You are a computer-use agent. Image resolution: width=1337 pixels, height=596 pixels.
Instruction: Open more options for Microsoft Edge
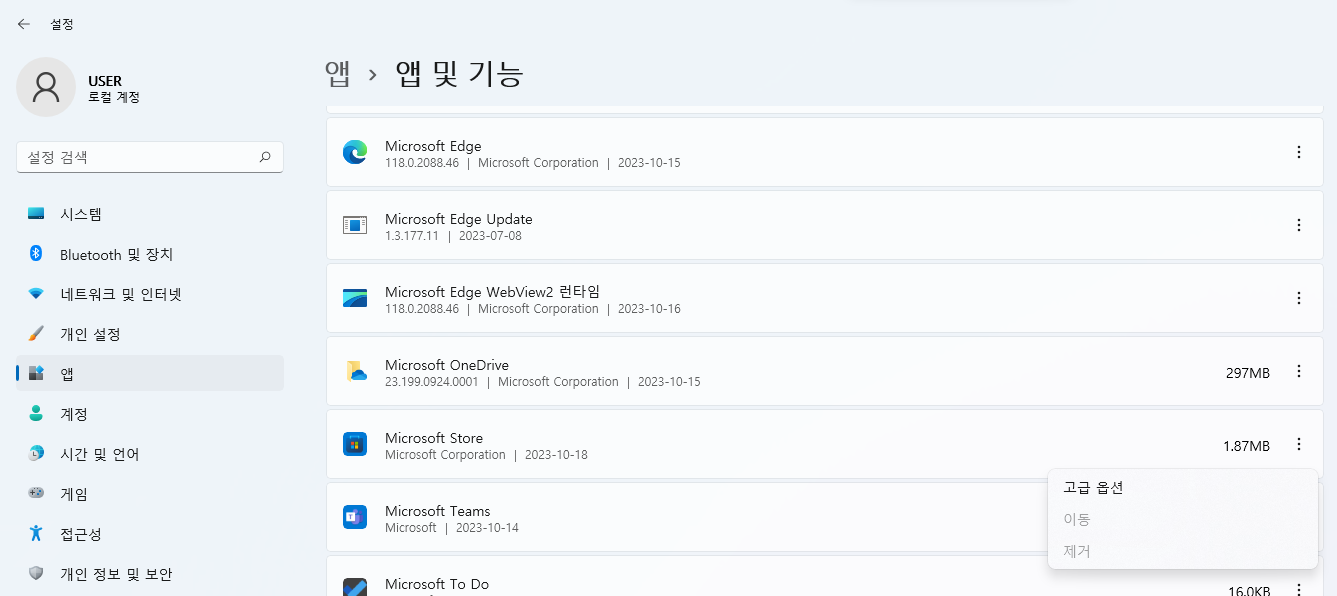click(1299, 152)
